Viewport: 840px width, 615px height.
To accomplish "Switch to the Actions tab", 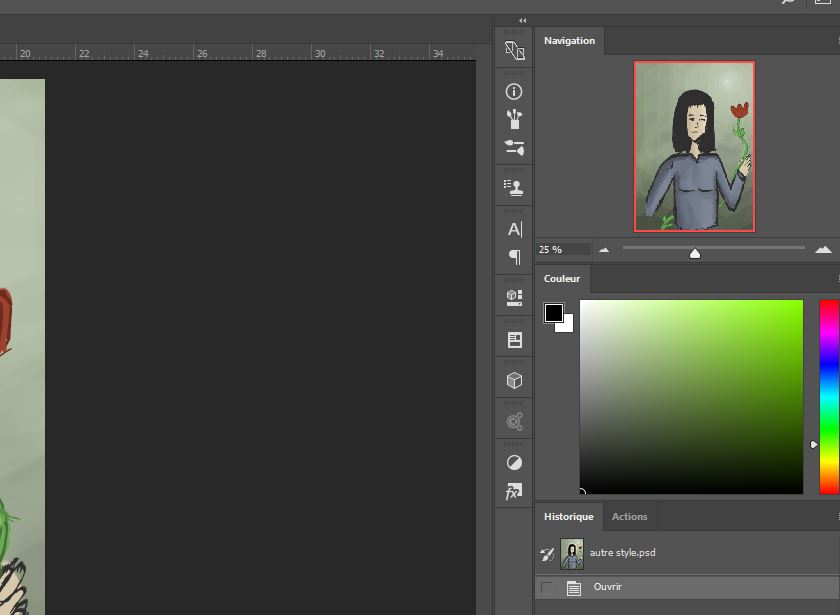I will click(629, 517).
